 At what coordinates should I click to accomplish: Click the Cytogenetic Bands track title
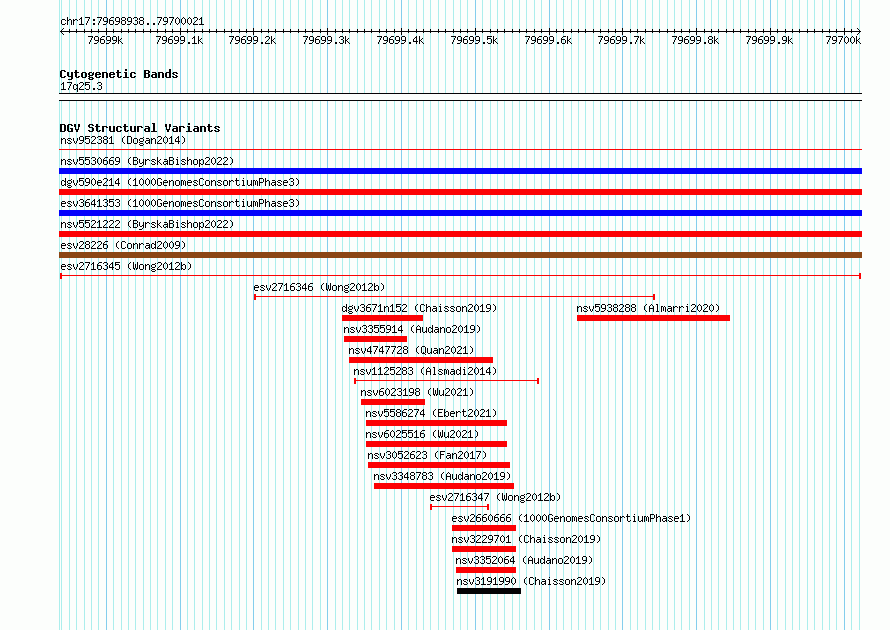tap(119, 74)
